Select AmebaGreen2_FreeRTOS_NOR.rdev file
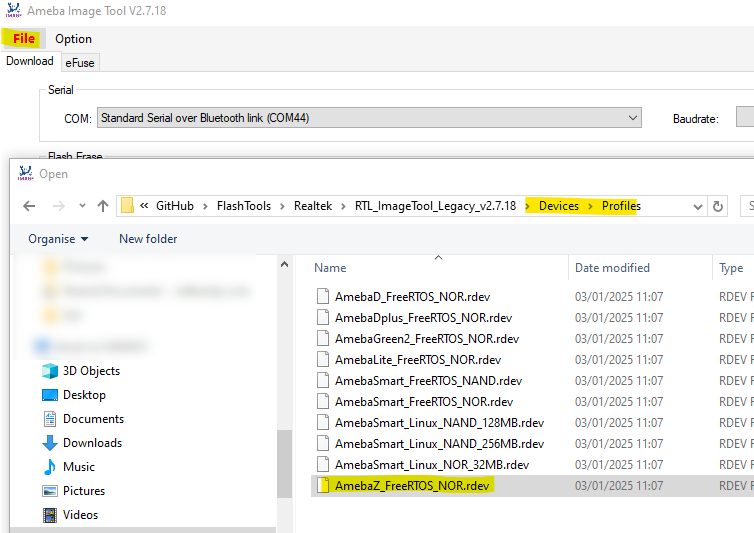754x533 pixels. pyautogui.click(x=427, y=339)
